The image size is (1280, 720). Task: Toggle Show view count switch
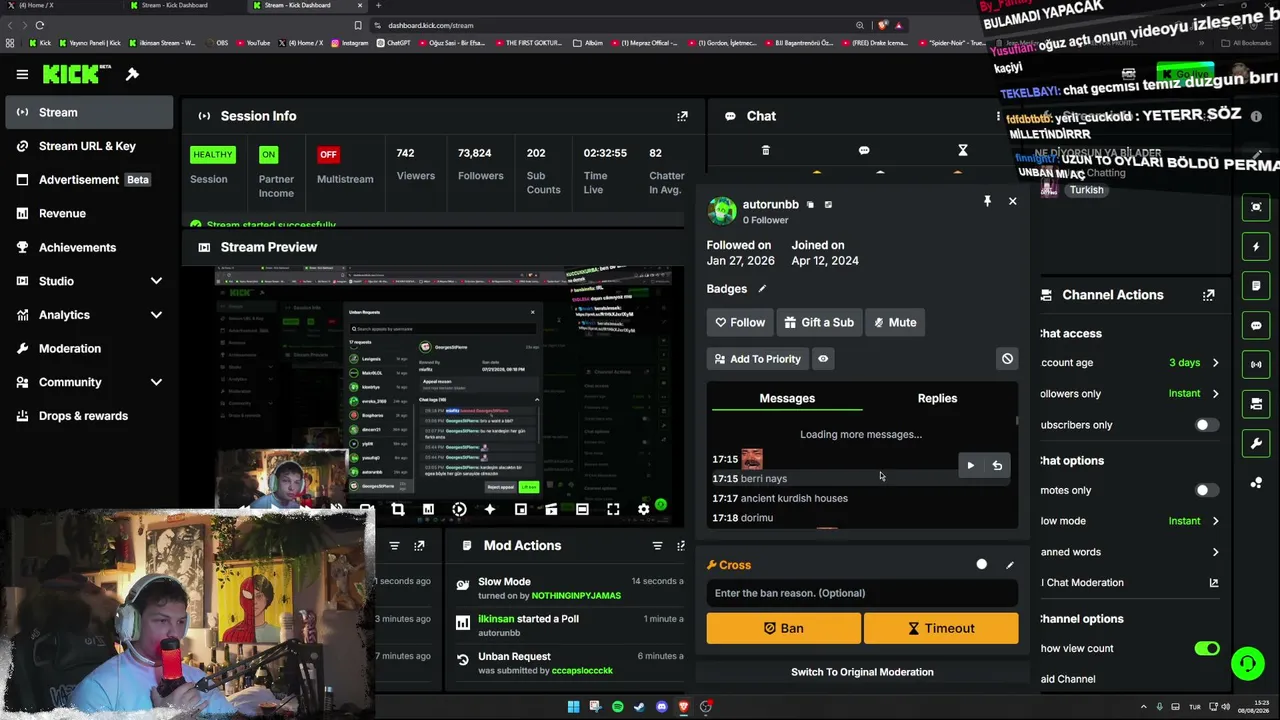pyautogui.click(x=1207, y=648)
